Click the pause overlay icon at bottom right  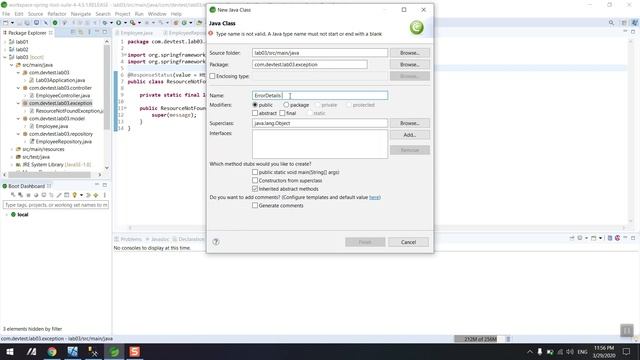pyautogui.click(x=627, y=330)
